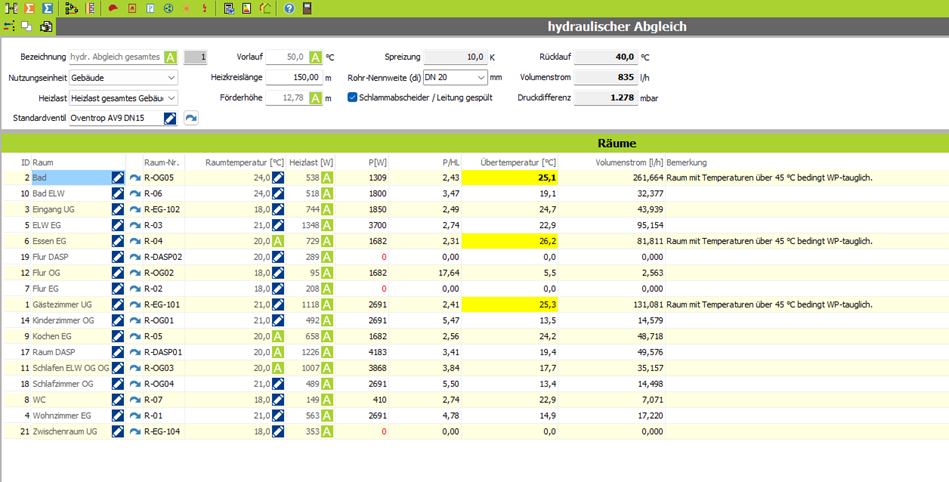Select volume flow value 131,081
The width and height of the screenshot is (949, 482).
[x=648, y=305]
